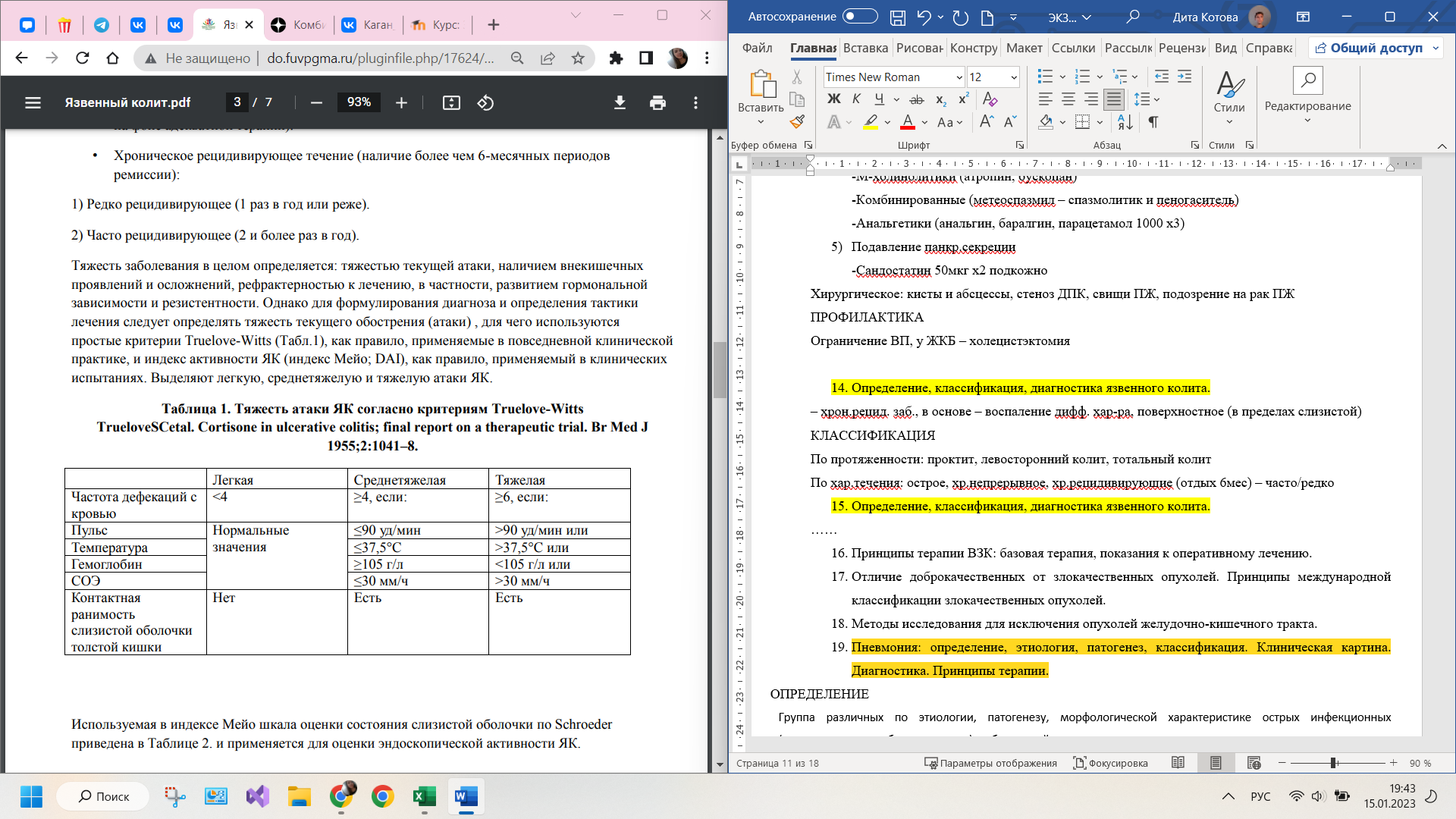Open display settings in Word status bar

pyautogui.click(x=990, y=763)
